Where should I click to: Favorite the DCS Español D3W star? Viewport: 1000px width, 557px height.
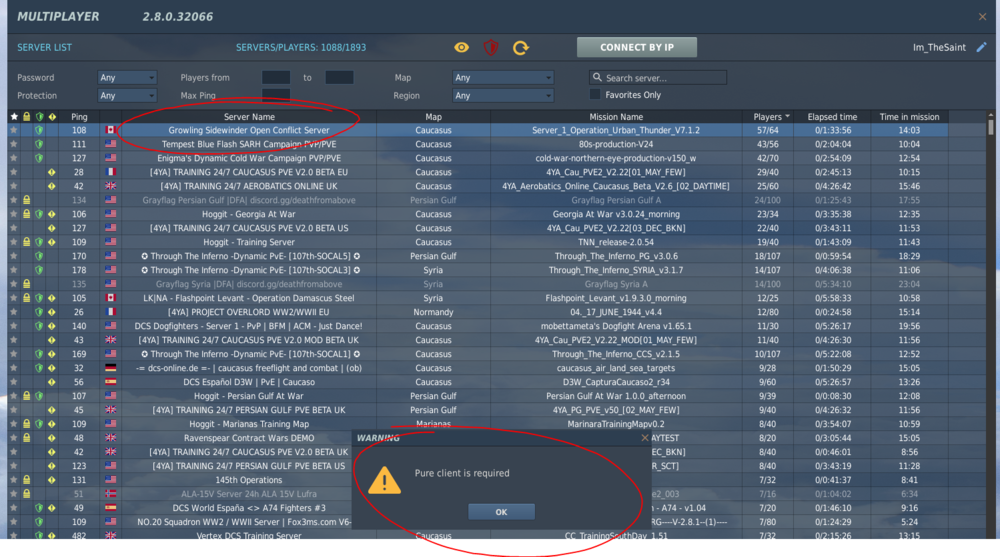14,382
